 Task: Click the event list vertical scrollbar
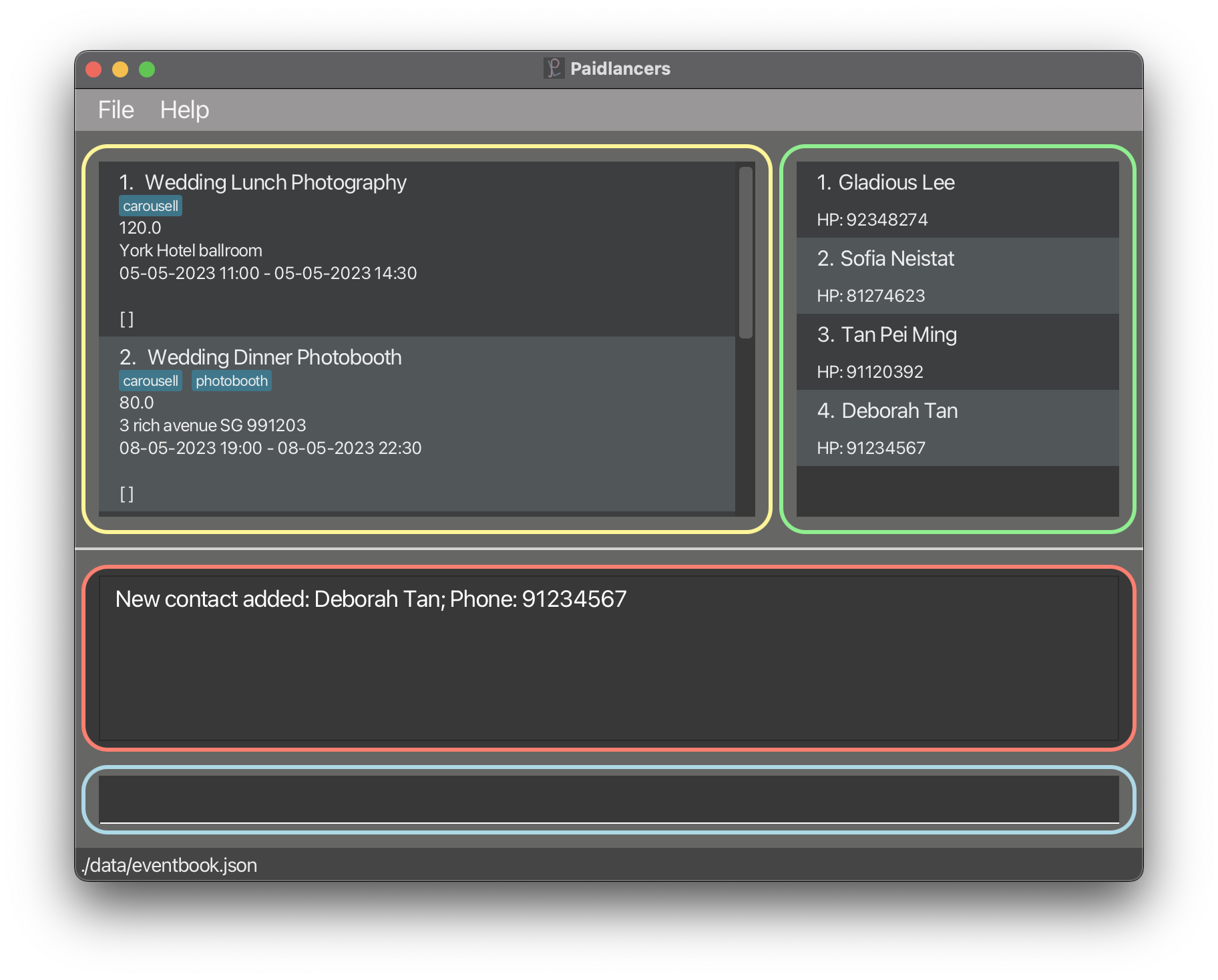(746, 252)
